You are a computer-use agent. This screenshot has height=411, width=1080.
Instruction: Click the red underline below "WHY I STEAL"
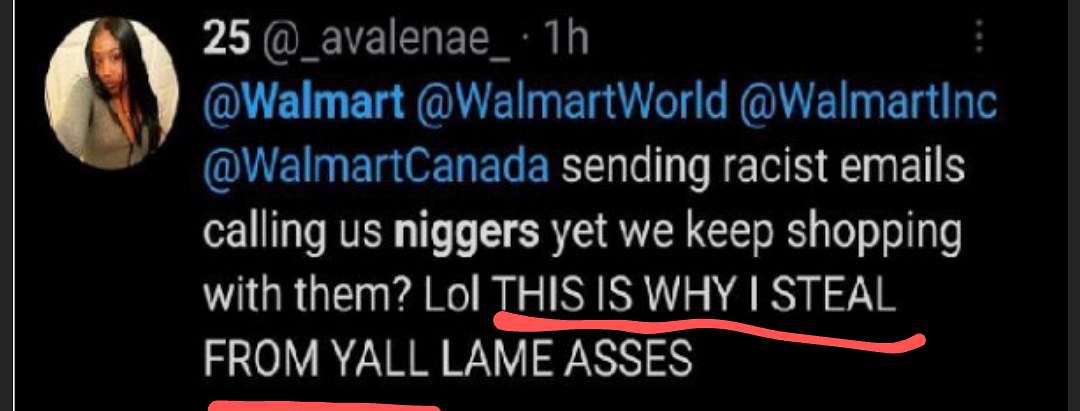(709, 330)
